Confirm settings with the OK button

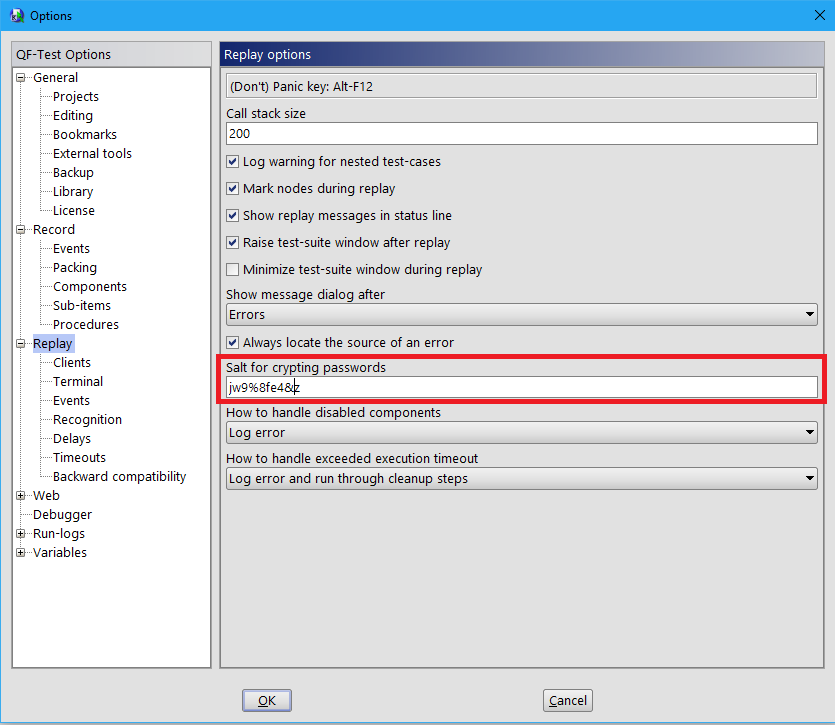(267, 700)
